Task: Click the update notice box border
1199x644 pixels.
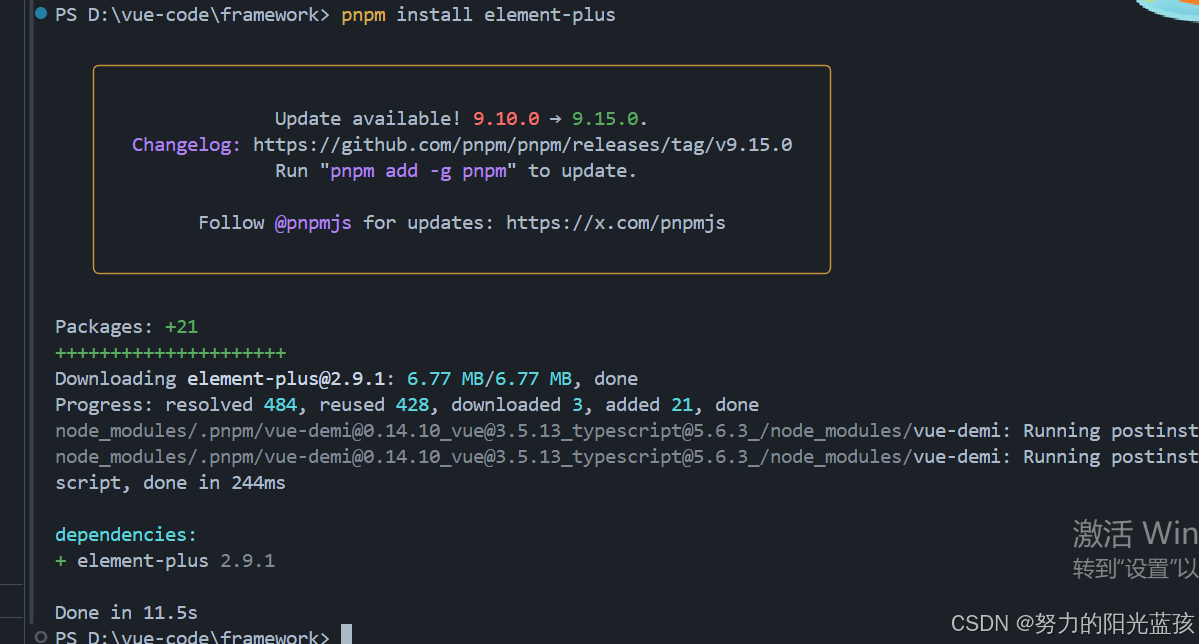Action: tap(461, 67)
